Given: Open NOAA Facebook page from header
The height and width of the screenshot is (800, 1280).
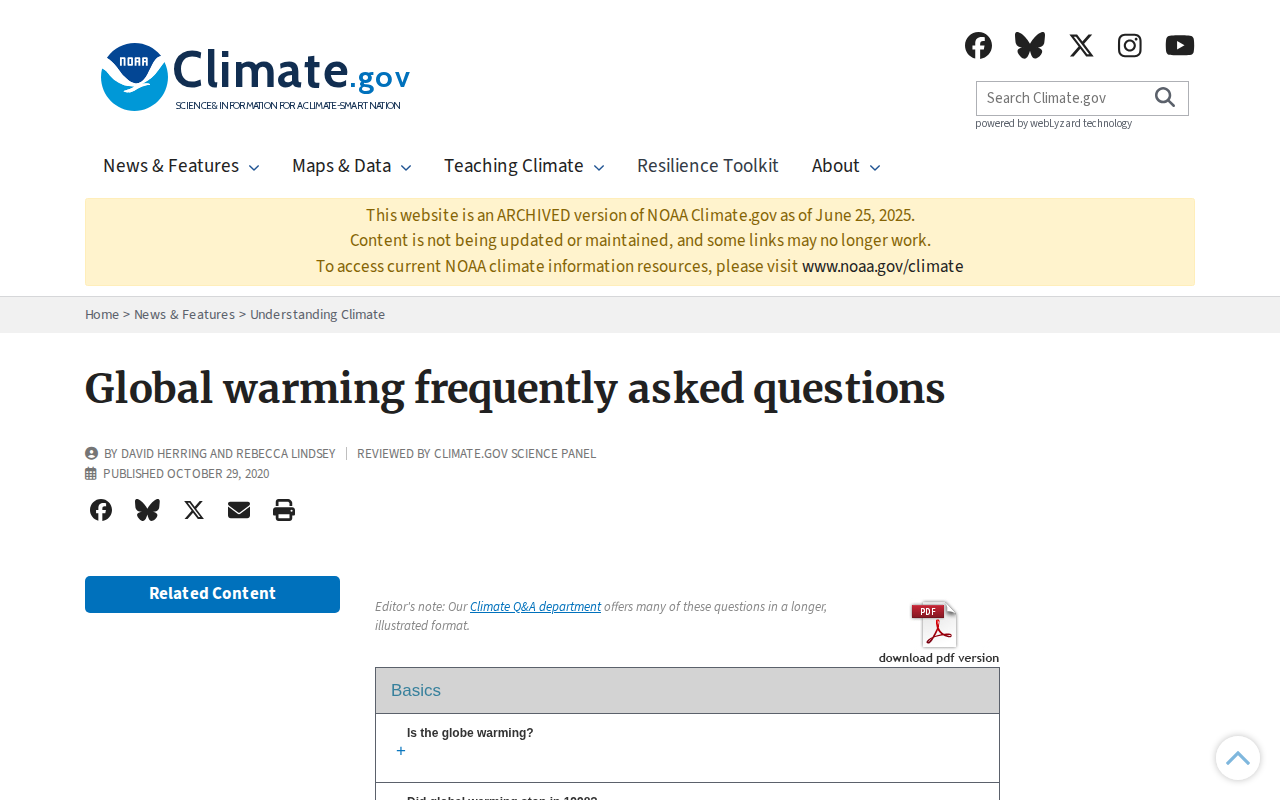Looking at the screenshot, I should 978,45.
